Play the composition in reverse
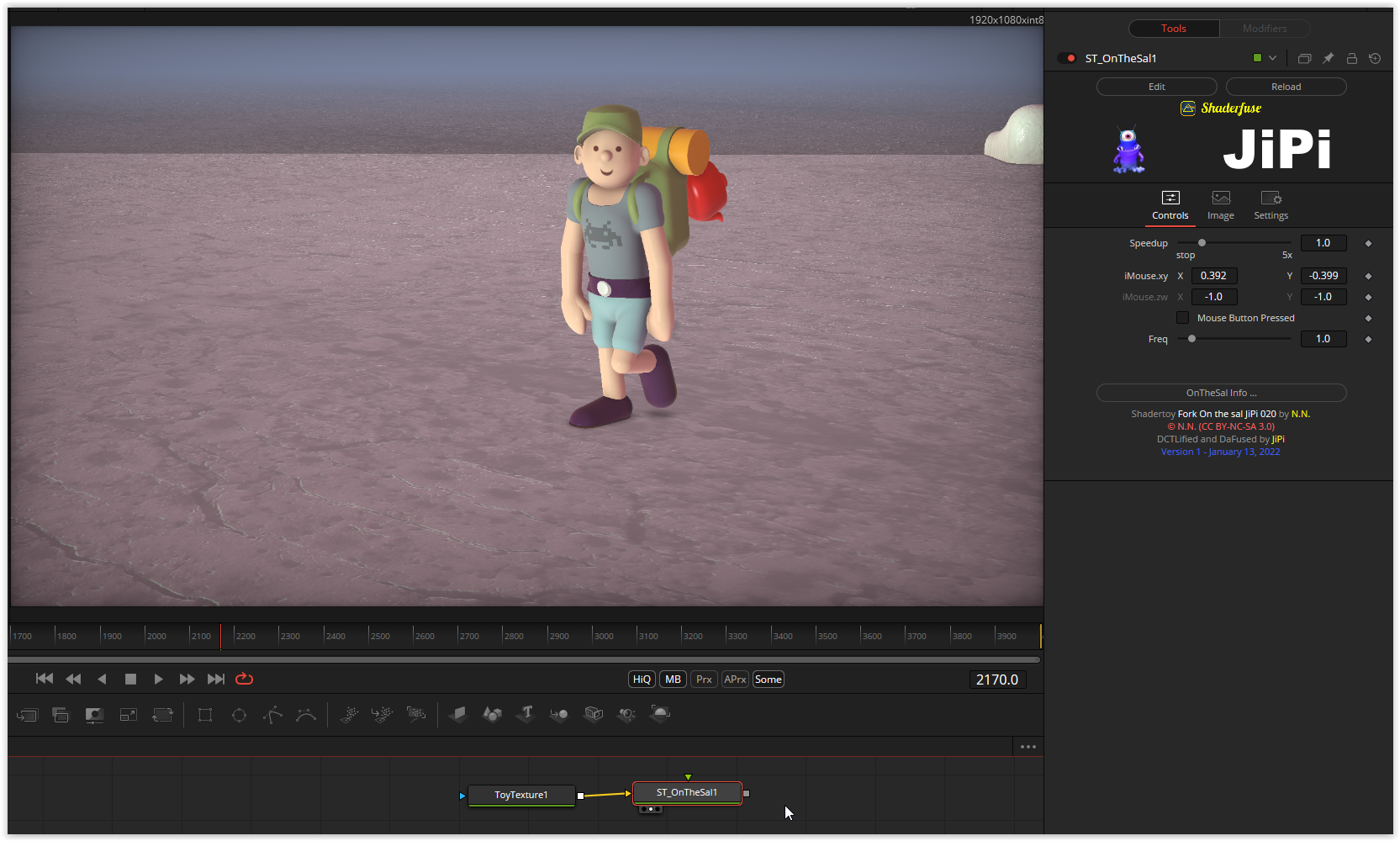Image resolution: width=1400 pixels, height=841 pixels. [x=102, y=679]
